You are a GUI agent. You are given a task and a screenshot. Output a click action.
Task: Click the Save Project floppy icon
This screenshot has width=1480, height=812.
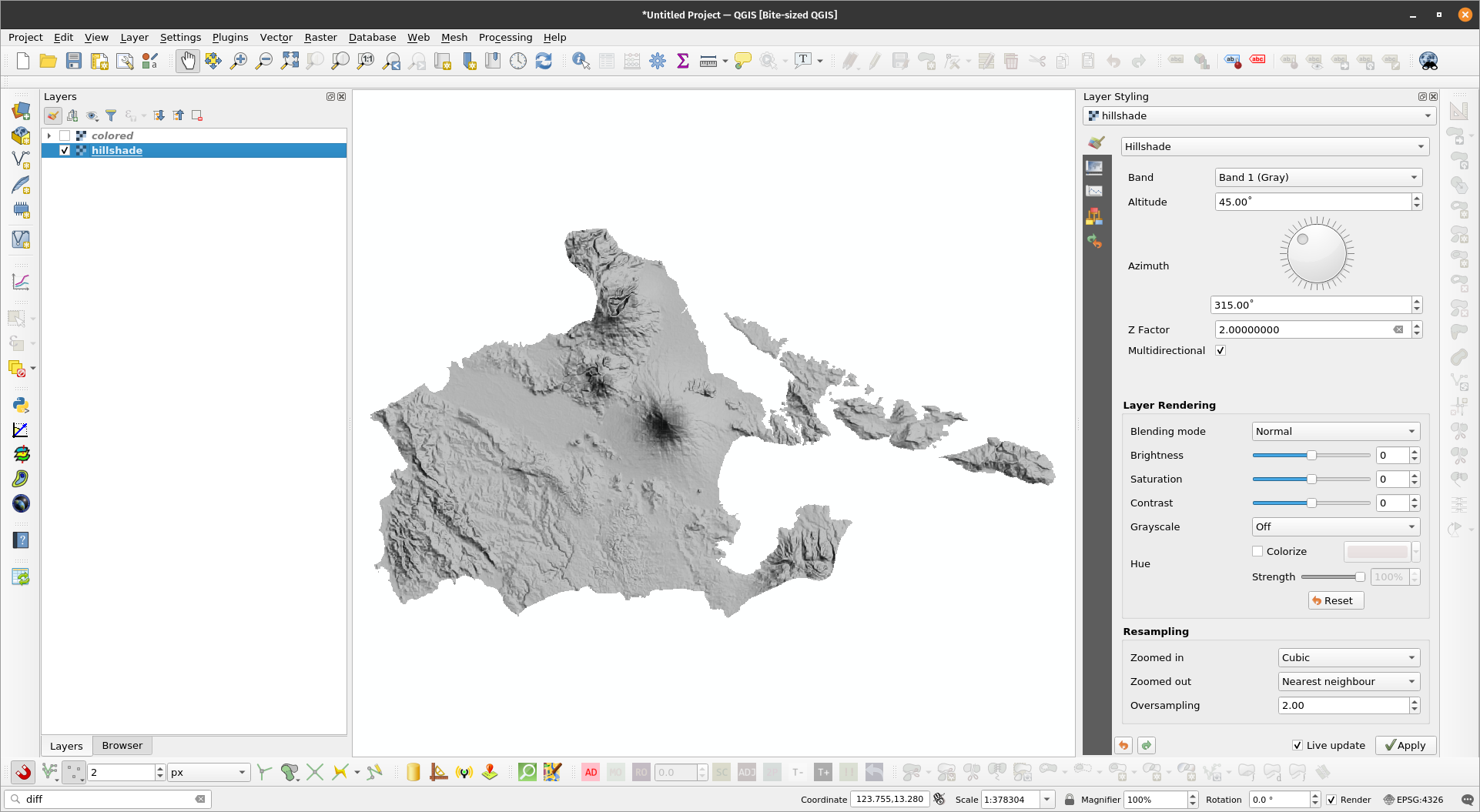click(74, 61)
